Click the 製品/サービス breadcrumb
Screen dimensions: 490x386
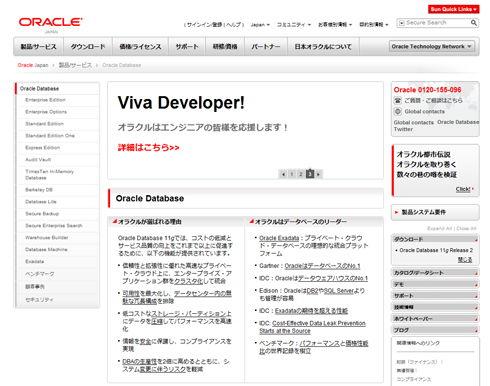[x=75, y=65]
